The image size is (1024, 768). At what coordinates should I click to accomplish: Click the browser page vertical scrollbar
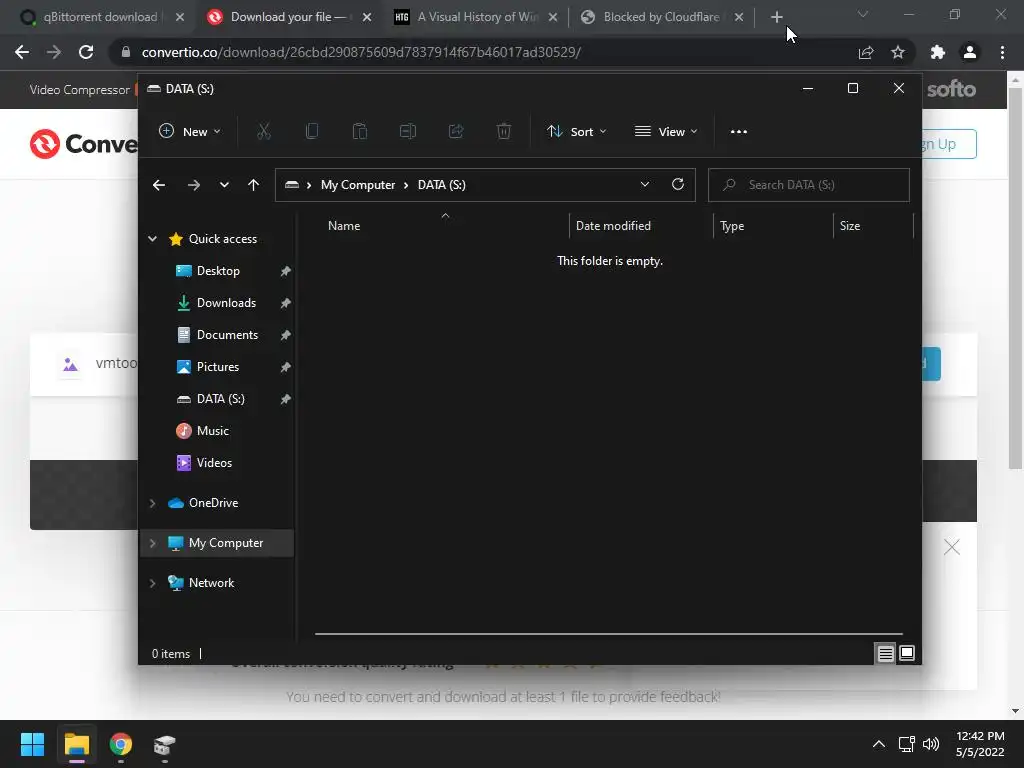[1015, 278]
